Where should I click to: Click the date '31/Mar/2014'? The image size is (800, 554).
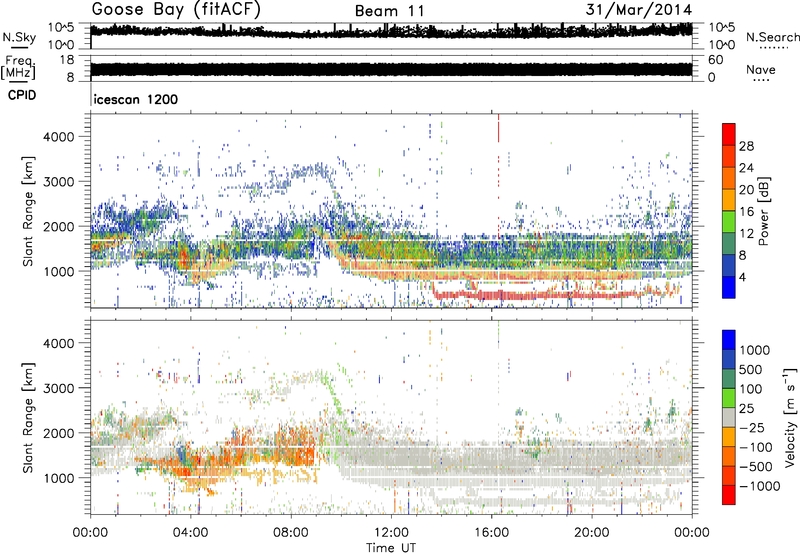[639, 9]
